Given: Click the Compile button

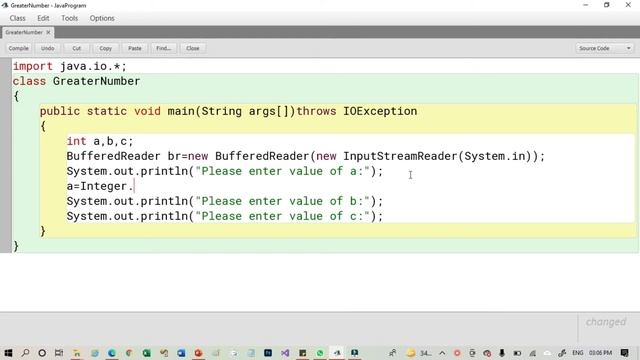Looking at the screenshot, I should click(18, 48).
